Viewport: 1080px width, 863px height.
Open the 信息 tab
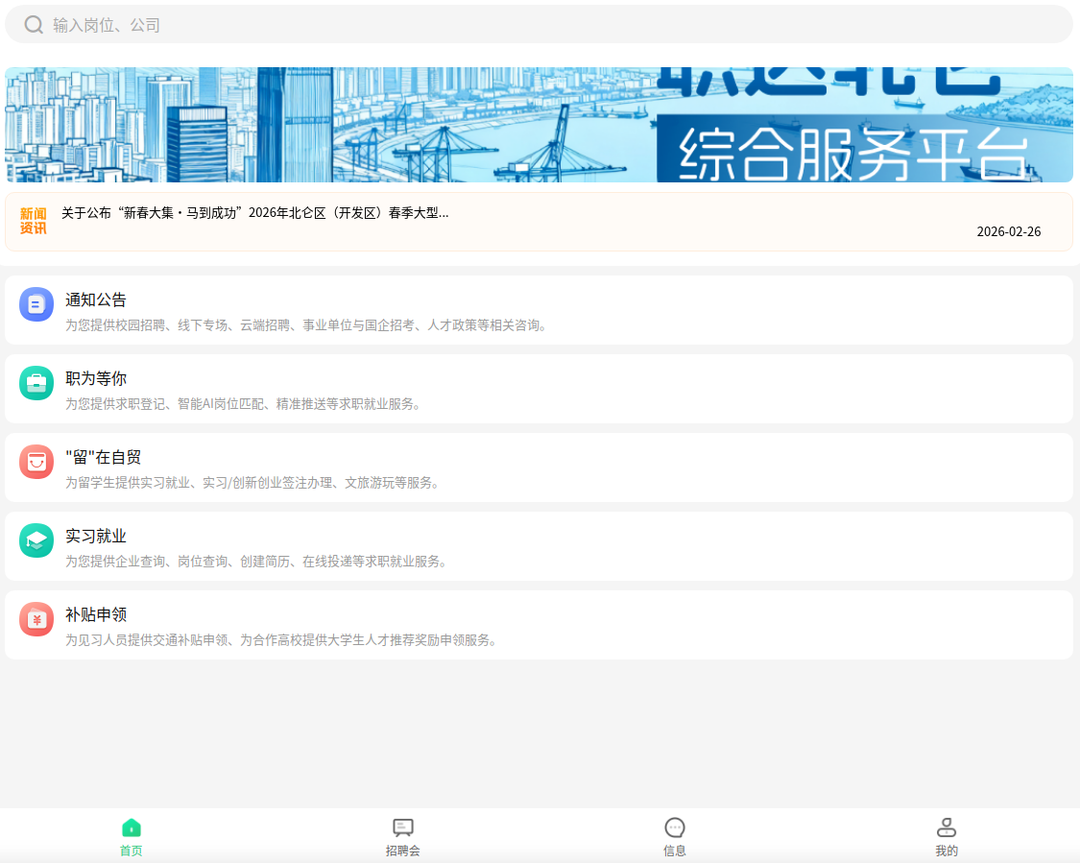coord(675,835)
